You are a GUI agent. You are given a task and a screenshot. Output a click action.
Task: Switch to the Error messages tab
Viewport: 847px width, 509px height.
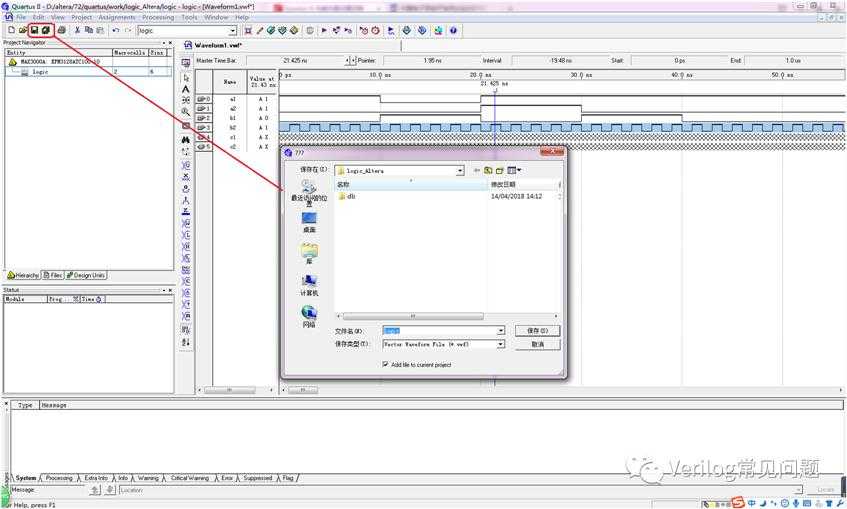coord(227,478)
